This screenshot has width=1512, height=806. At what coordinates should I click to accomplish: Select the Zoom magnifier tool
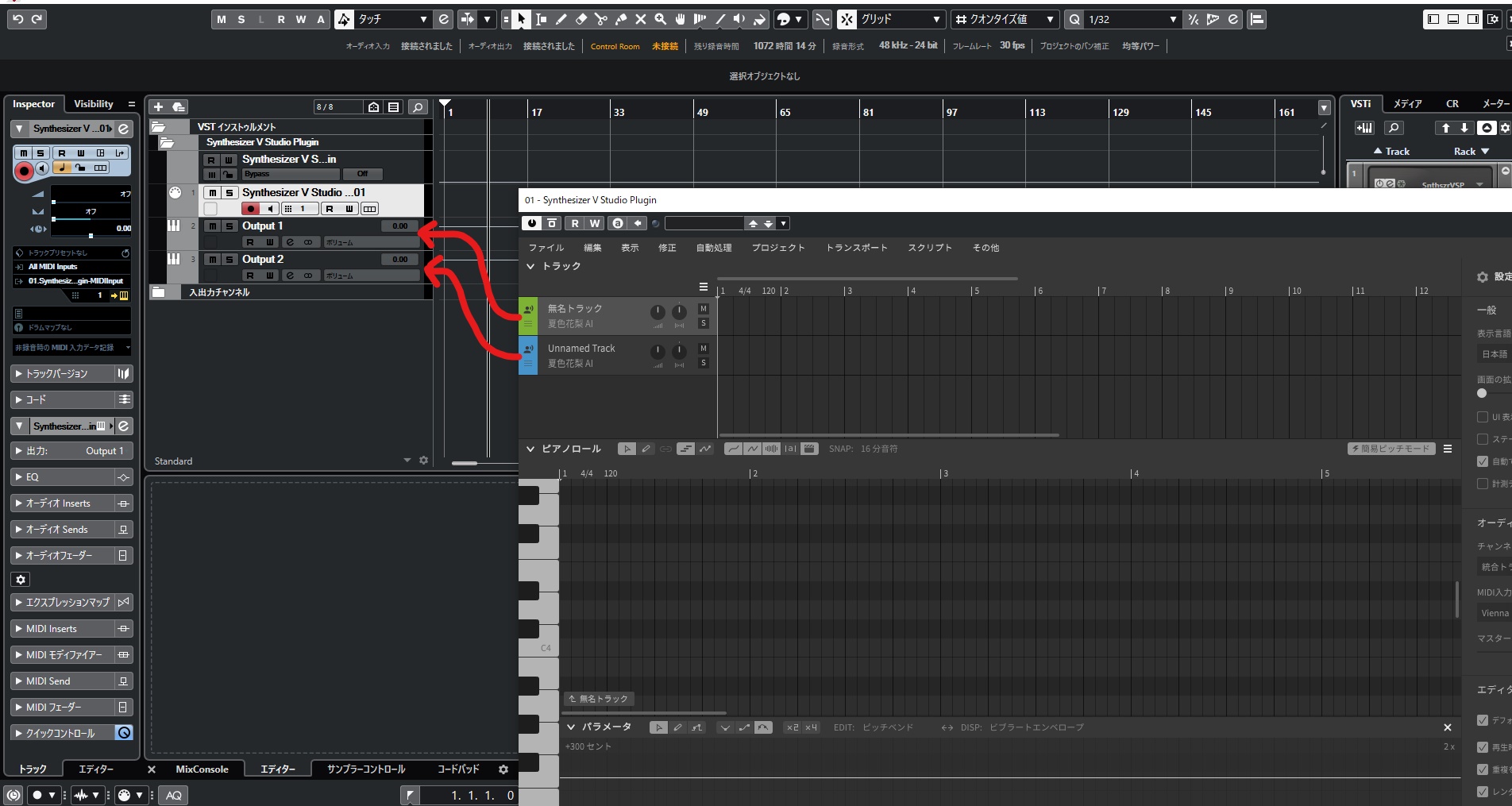point(660,19)
